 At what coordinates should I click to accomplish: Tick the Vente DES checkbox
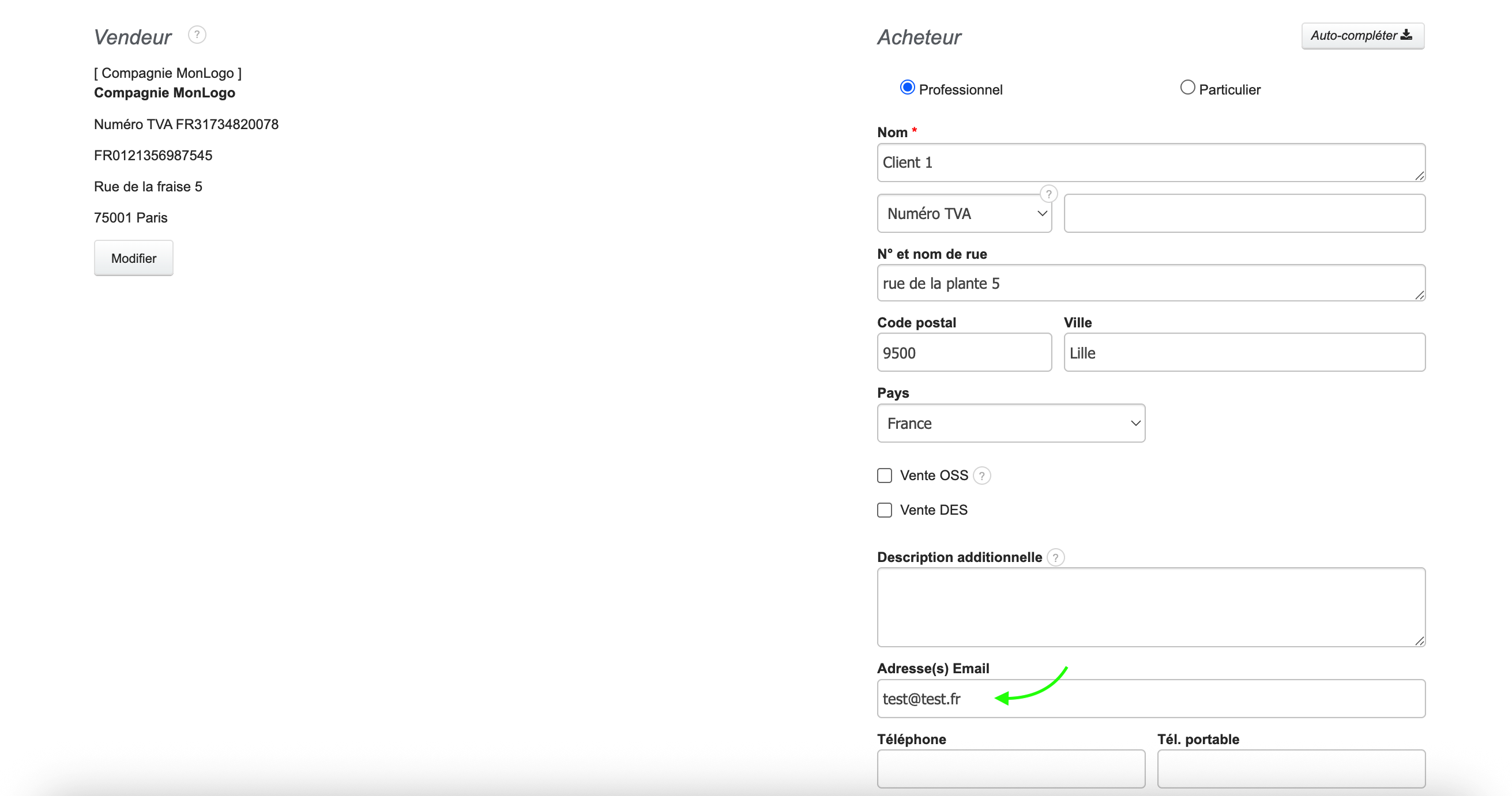pos(885,510)
